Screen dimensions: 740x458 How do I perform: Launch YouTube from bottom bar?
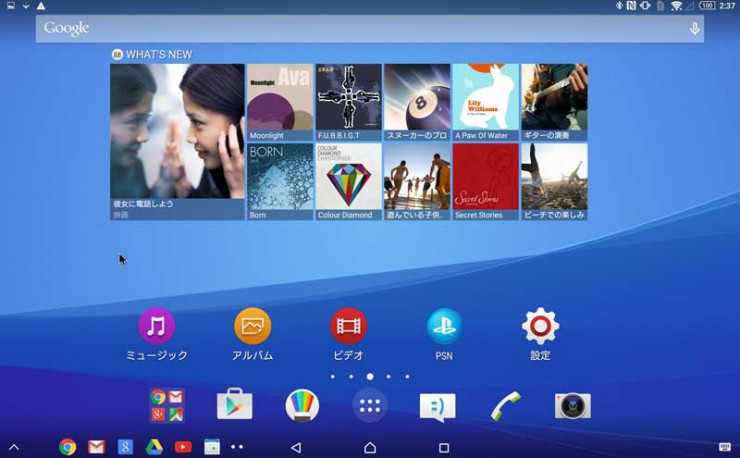click(183, 447)
